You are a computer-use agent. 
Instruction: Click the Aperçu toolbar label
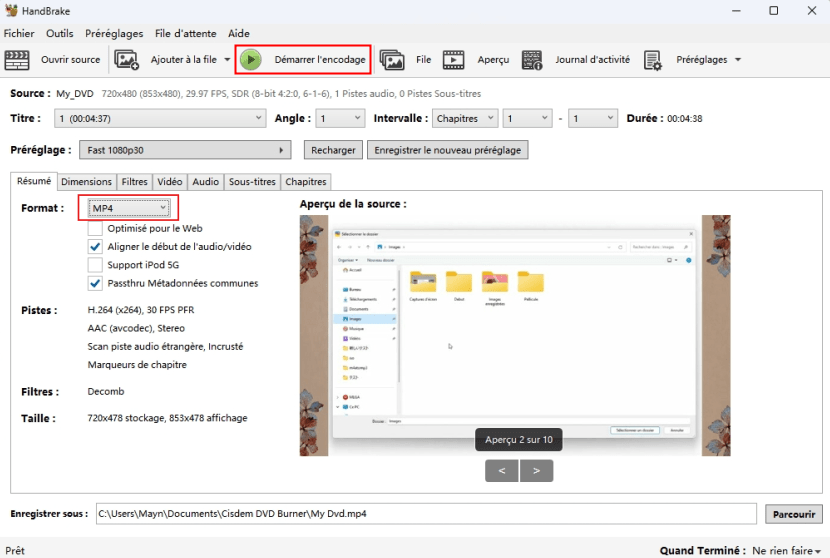tap(493, 60)
